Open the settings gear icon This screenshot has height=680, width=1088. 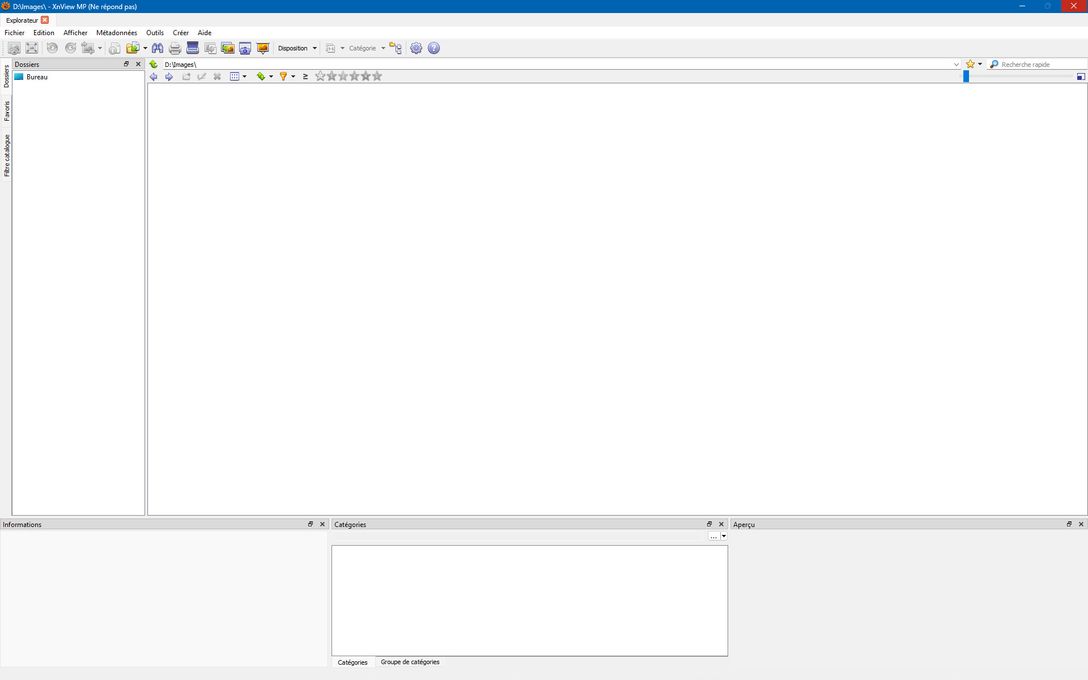(x=416, y=48)
